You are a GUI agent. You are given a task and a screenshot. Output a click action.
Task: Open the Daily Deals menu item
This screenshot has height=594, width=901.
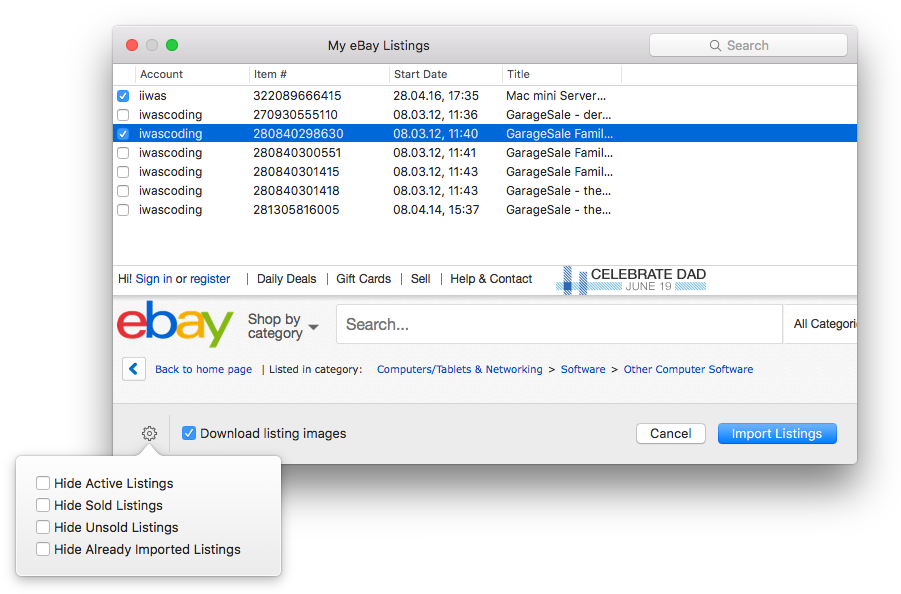click(286, 279)
